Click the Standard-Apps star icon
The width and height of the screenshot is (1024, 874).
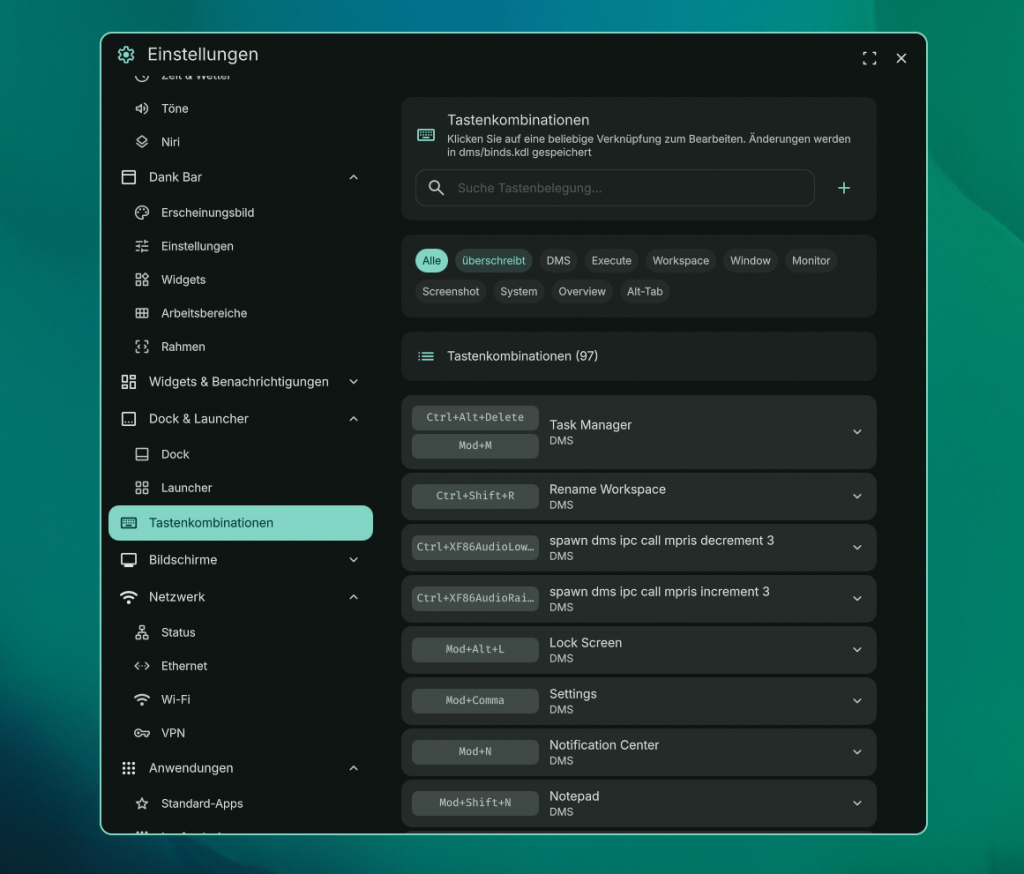(142, 803)
